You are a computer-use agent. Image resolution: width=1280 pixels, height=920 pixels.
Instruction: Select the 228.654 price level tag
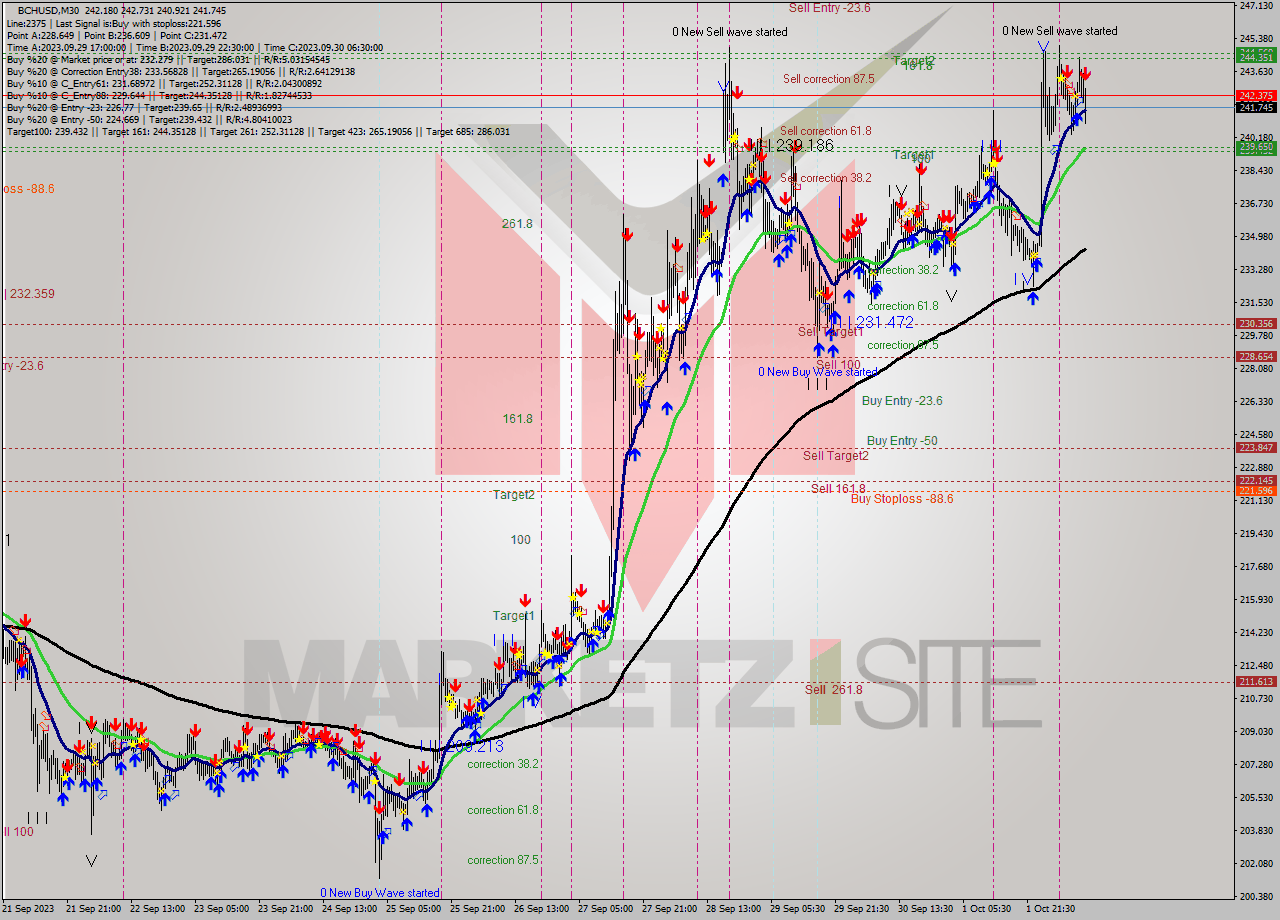click(x=1256, y=356)
